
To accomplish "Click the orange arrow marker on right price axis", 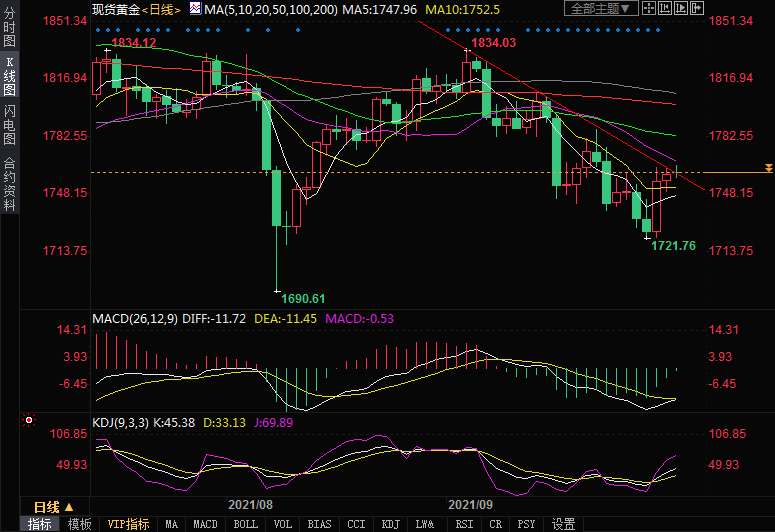I will point(768,168).
